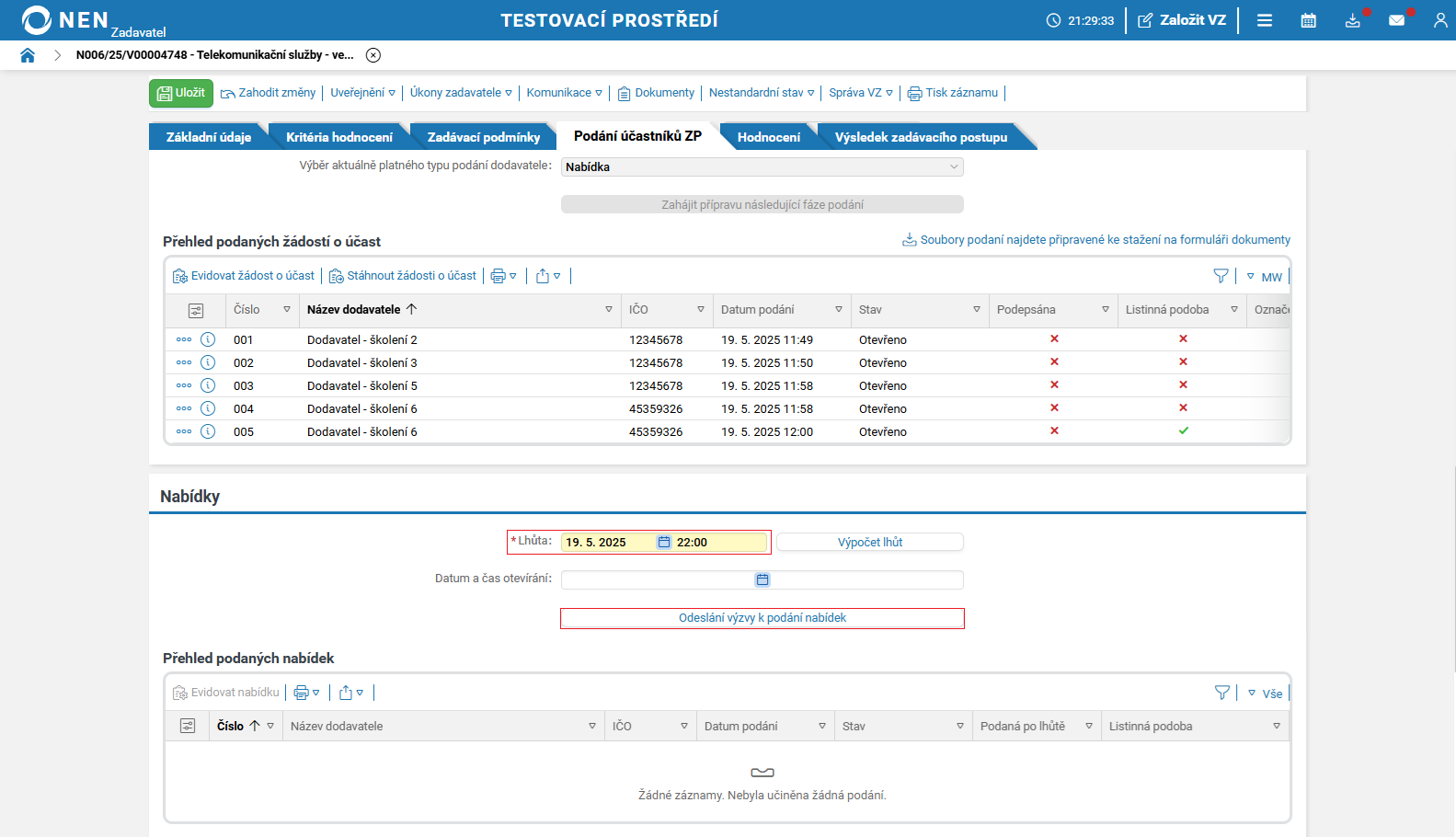Viewport: 1456px width, 837px height.
Task: Close the Telekomunikační služby breadcrumb tab
Action: (x=373, y=55)
